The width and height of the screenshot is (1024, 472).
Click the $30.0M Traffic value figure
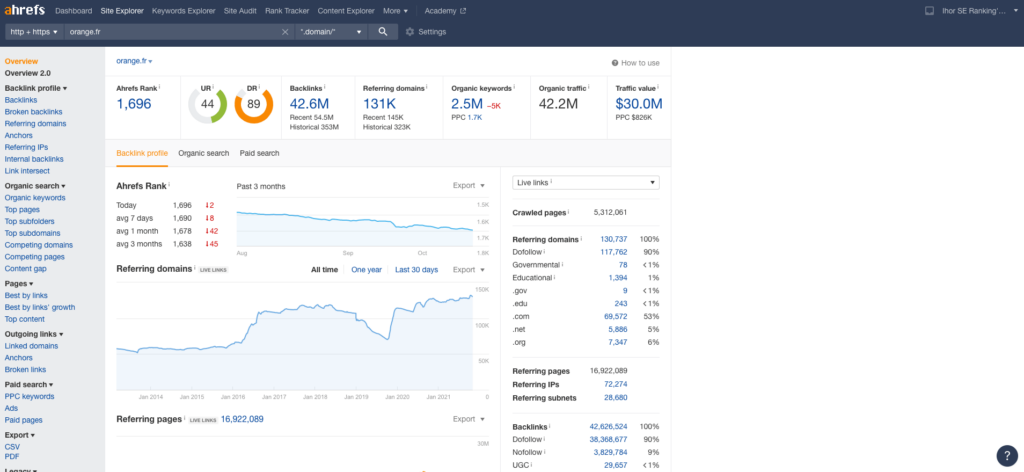tap(639, 103)
